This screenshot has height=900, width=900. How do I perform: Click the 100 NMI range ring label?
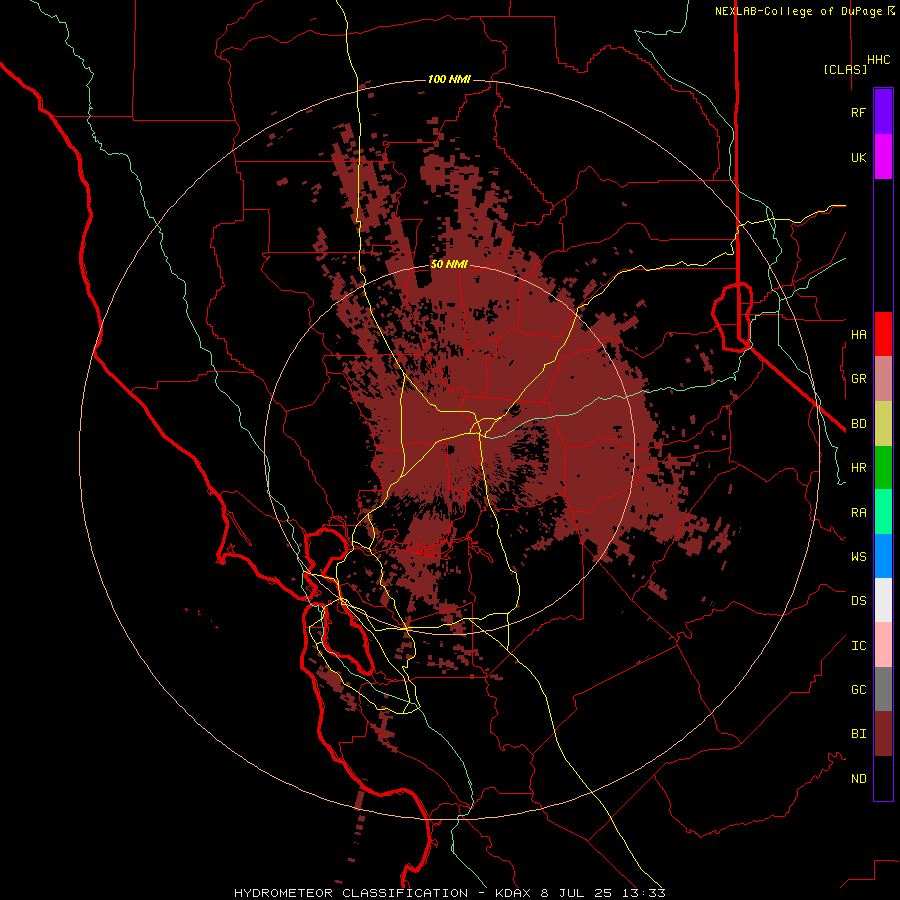pos(449,79)
